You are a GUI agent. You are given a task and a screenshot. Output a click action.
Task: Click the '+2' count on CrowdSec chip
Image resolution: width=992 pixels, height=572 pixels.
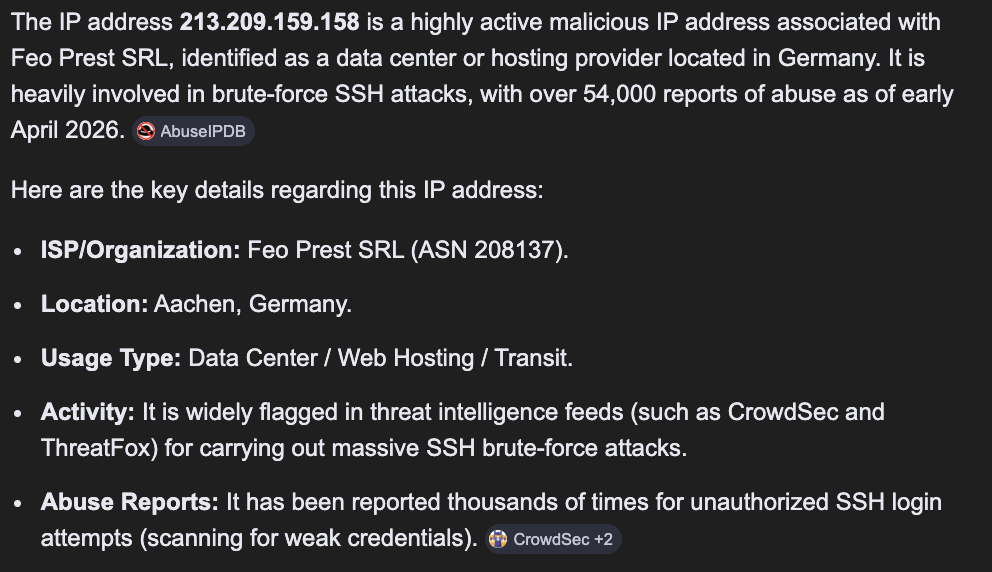[x=603, y=539]
